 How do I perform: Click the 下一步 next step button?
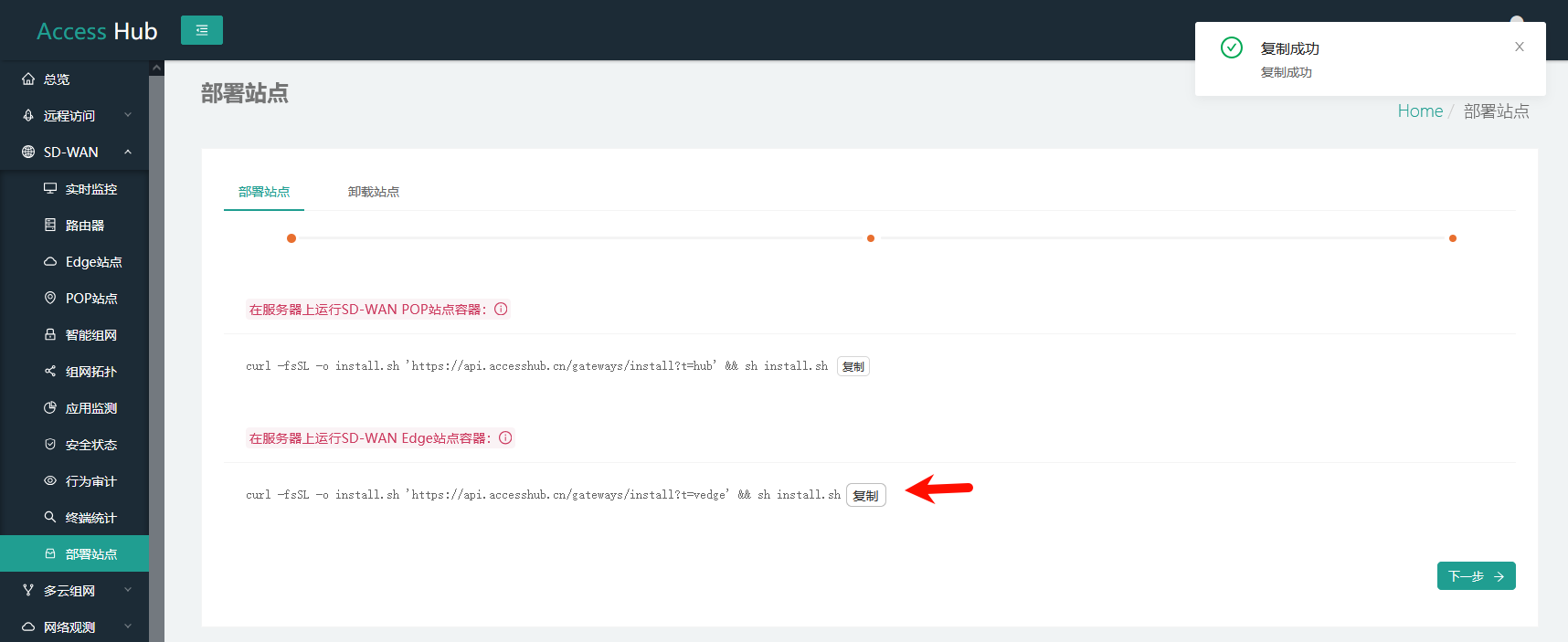[x=1476, y=576]
